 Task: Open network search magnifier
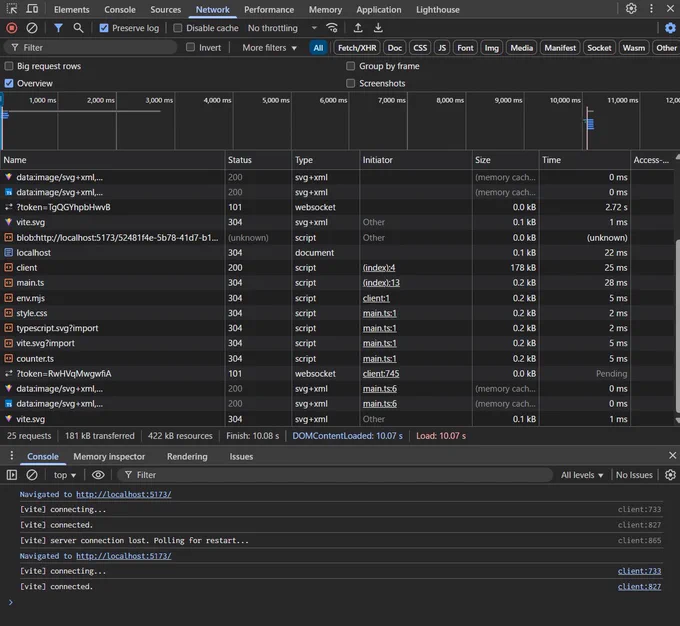coord(78,28)
